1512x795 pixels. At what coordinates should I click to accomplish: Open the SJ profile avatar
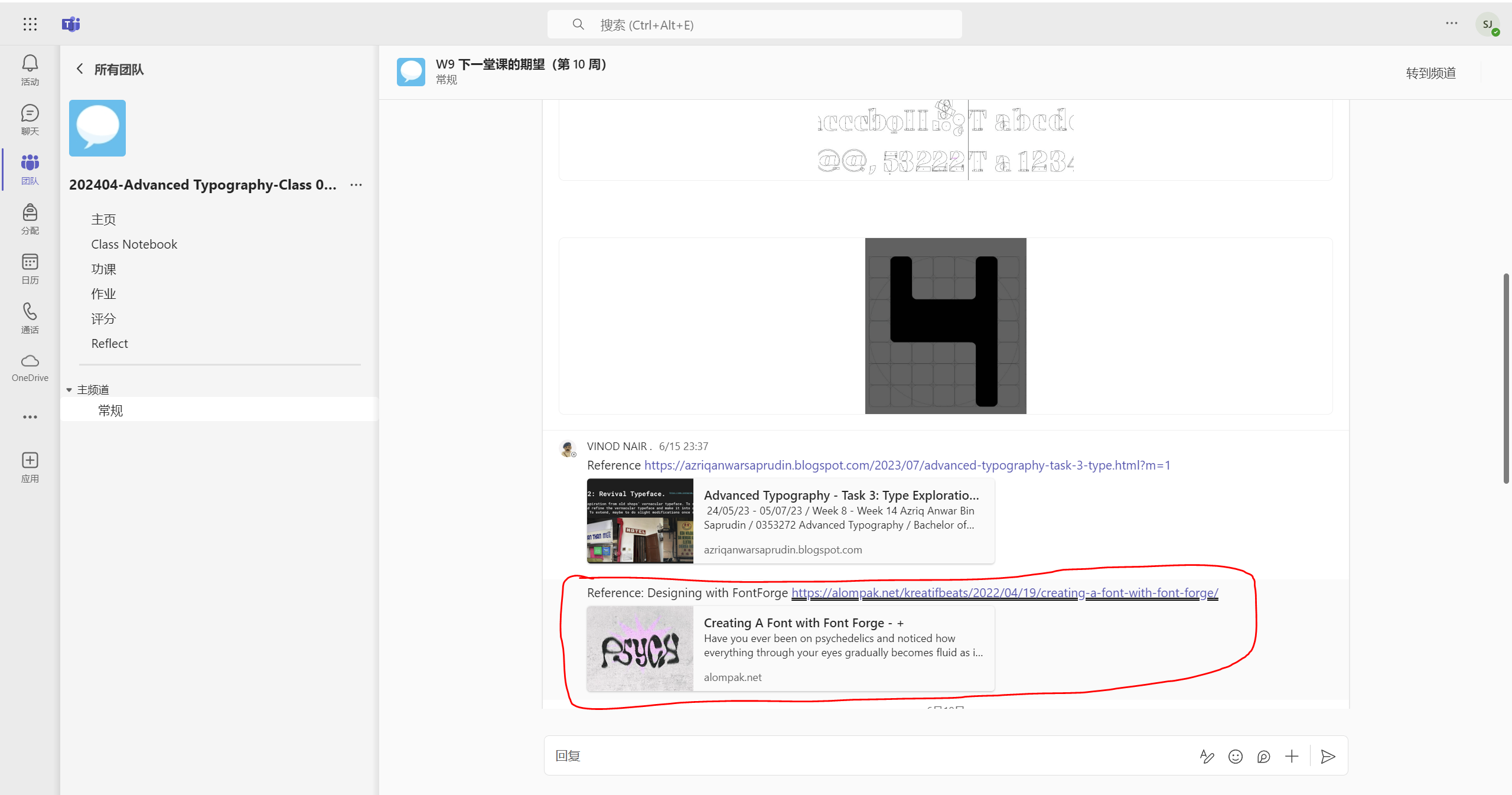[1488, 24]
